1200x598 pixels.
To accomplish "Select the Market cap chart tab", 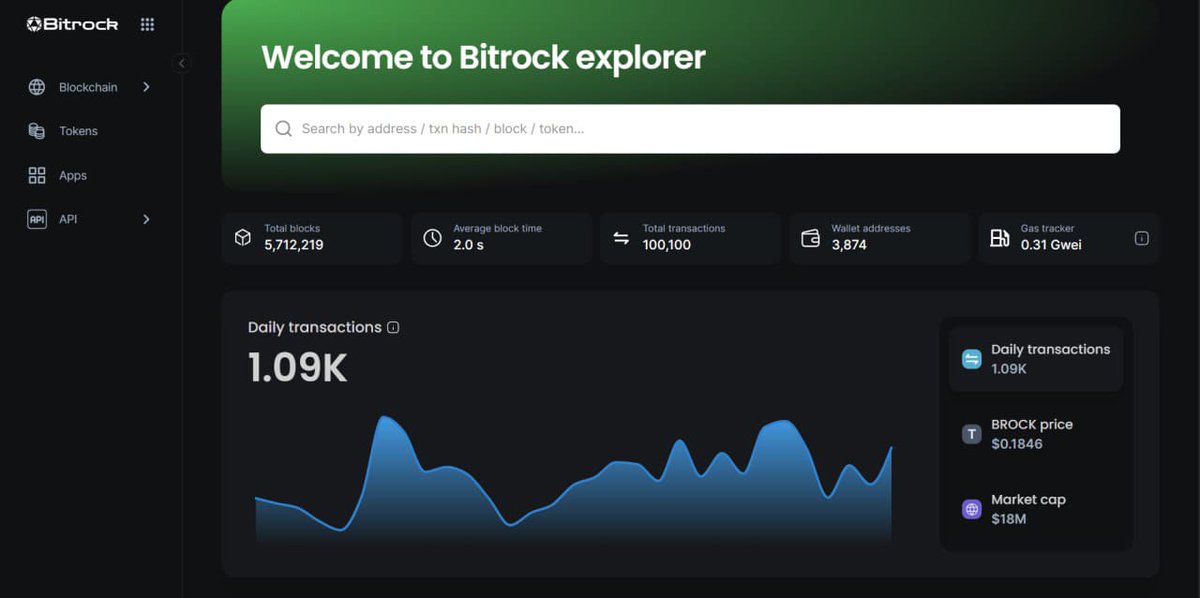I will coord(1036,509).
